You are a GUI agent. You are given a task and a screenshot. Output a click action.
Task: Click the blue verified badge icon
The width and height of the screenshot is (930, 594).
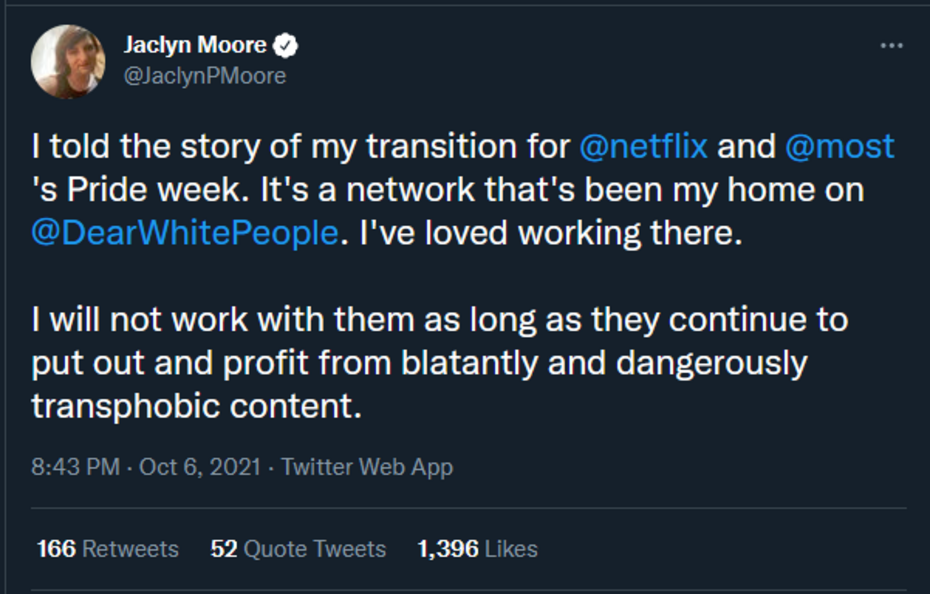click(x=286, y=46)
